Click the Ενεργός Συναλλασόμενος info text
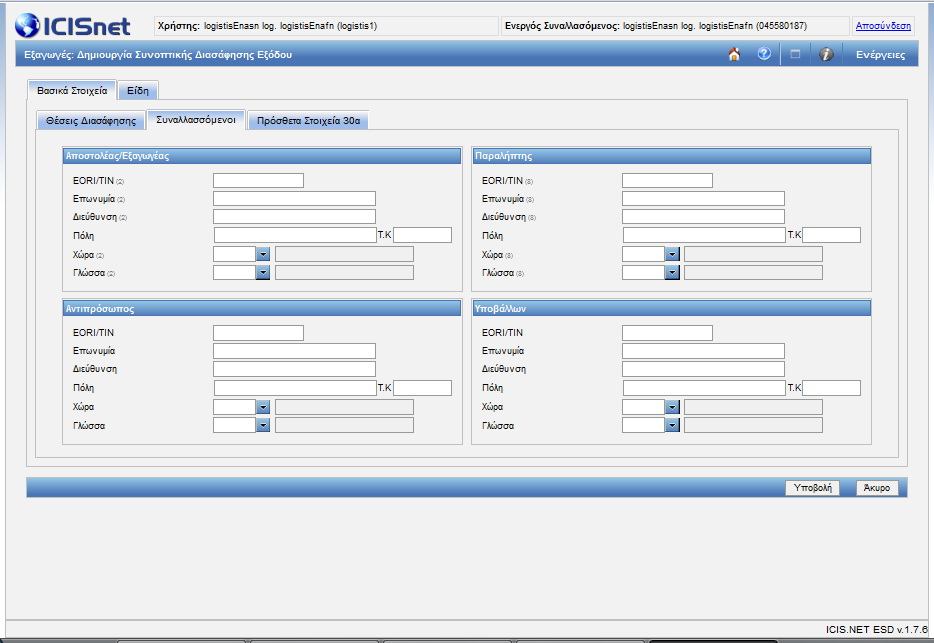 656,26
